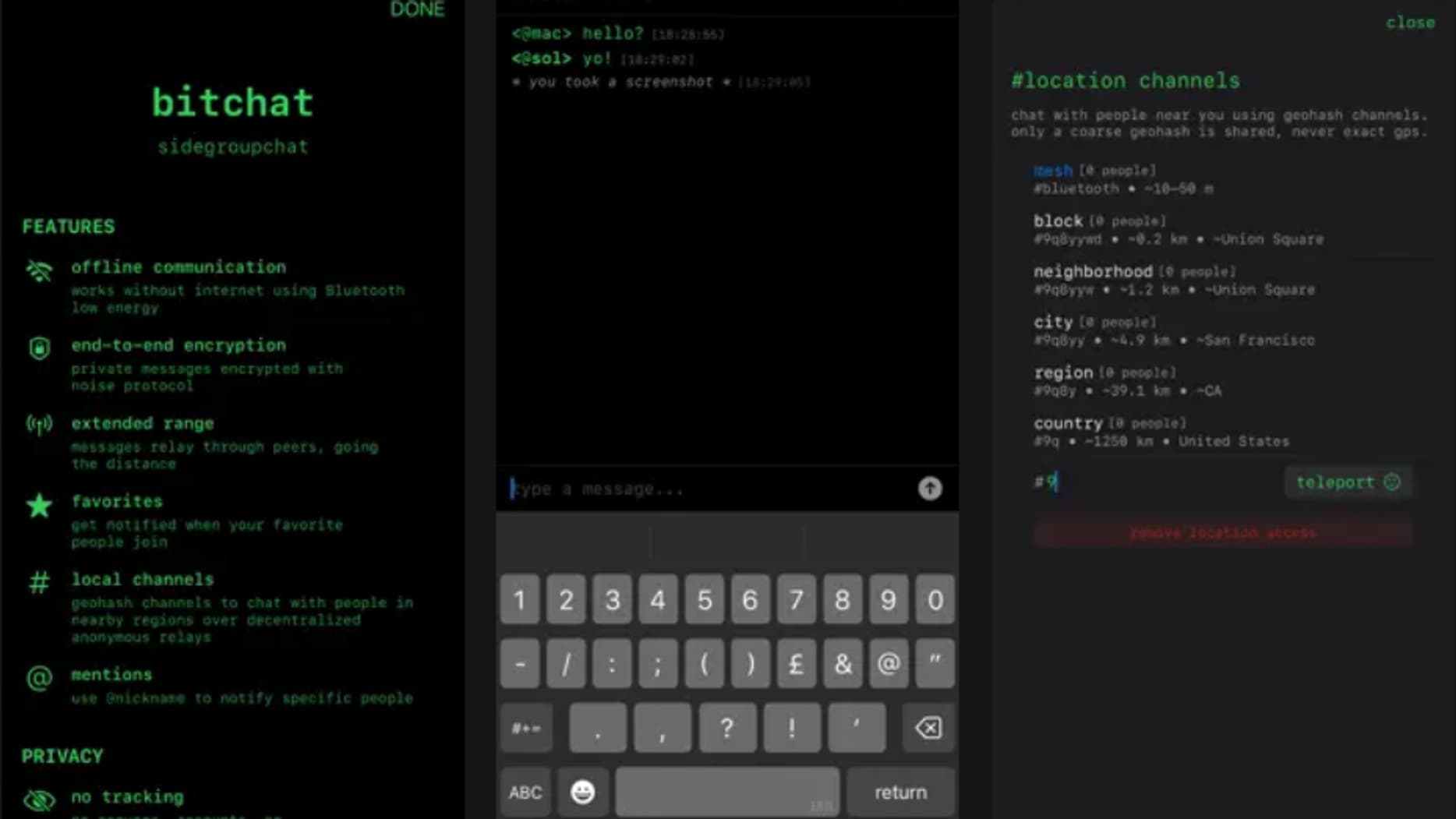Image resolution: width=1456 pixels, height=819 pixels.
Task: Close the location channels panel
Action: pos(1409,23)
